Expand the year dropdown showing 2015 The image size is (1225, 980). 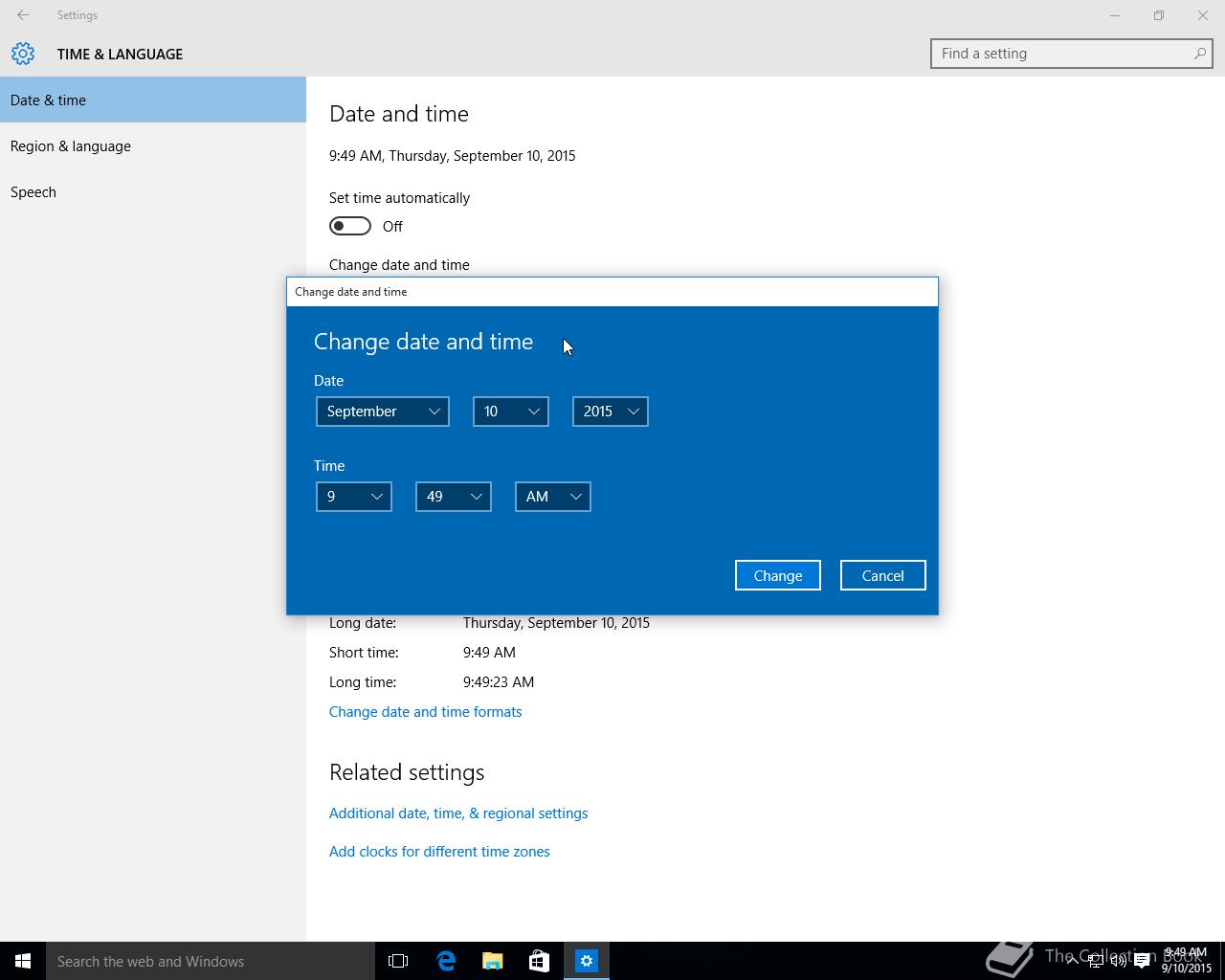coord(610,412)
